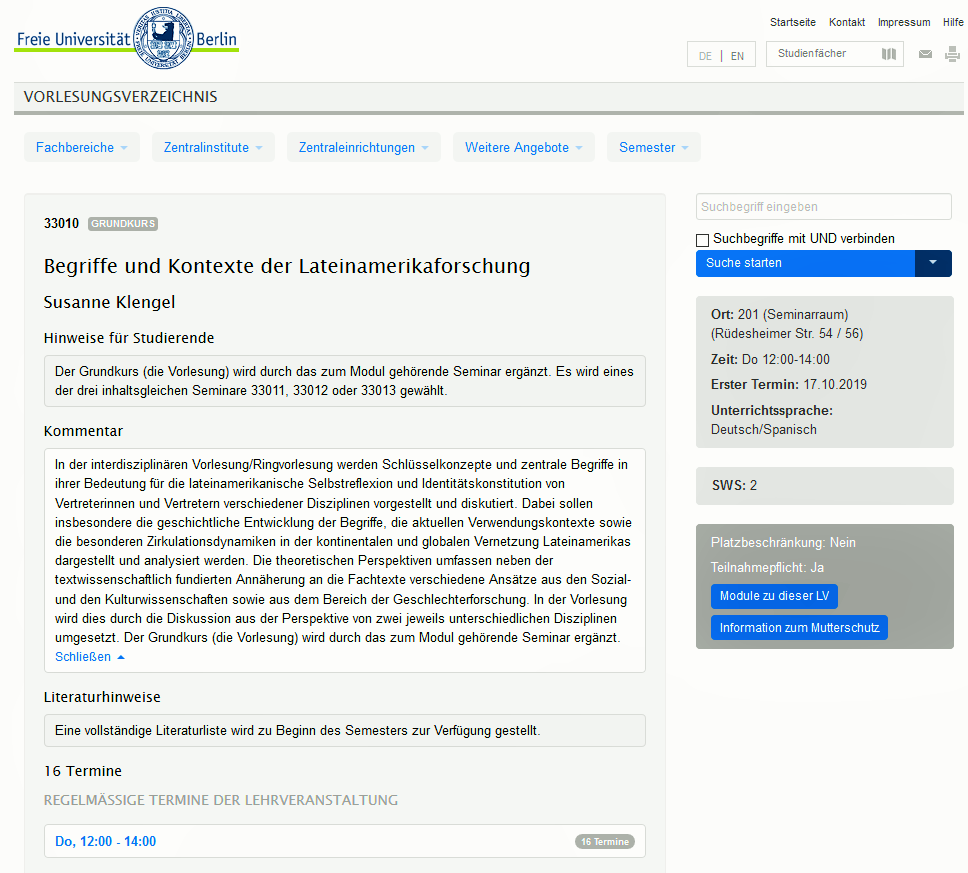Viewport: 968px width, 873px height.
Task: Click the SWS: 2 entry
Action: coord(734,485)
